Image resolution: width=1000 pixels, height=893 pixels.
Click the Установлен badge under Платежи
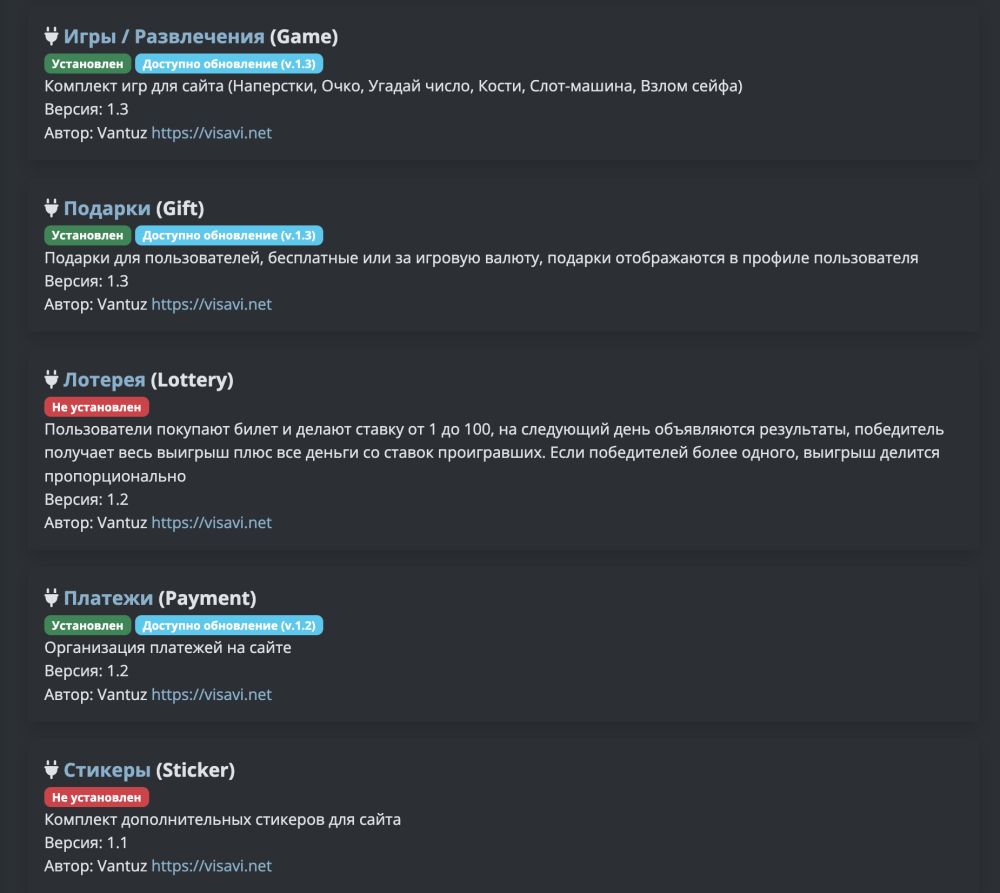(x=87, y=625)
